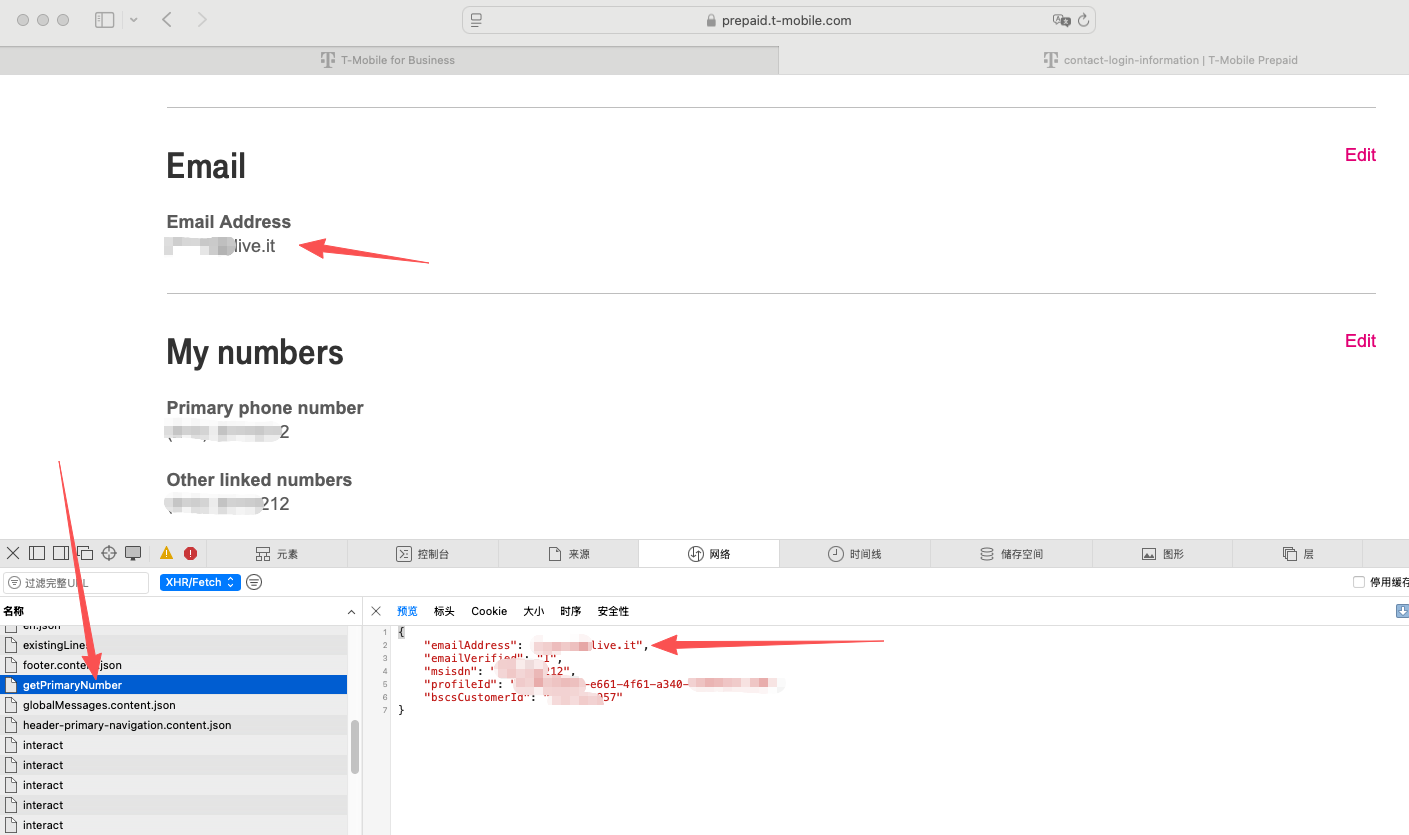Click the blue download/export icon at right

click(x=1403, y=611)
